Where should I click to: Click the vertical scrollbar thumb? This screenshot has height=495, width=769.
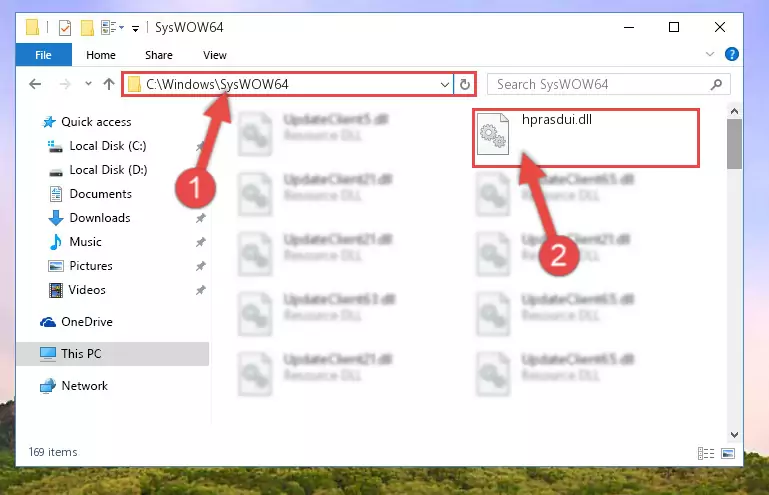coord(734,144)
